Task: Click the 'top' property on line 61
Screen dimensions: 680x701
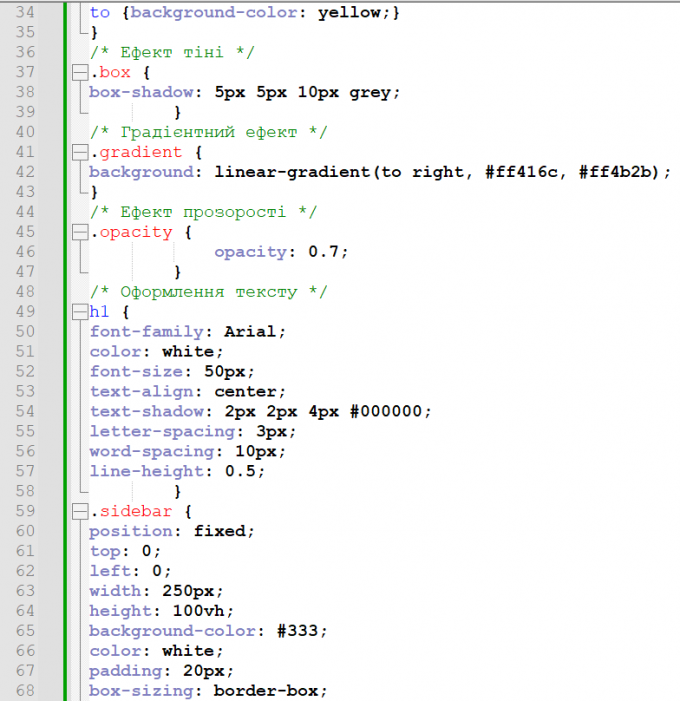Action: [105, 552]
